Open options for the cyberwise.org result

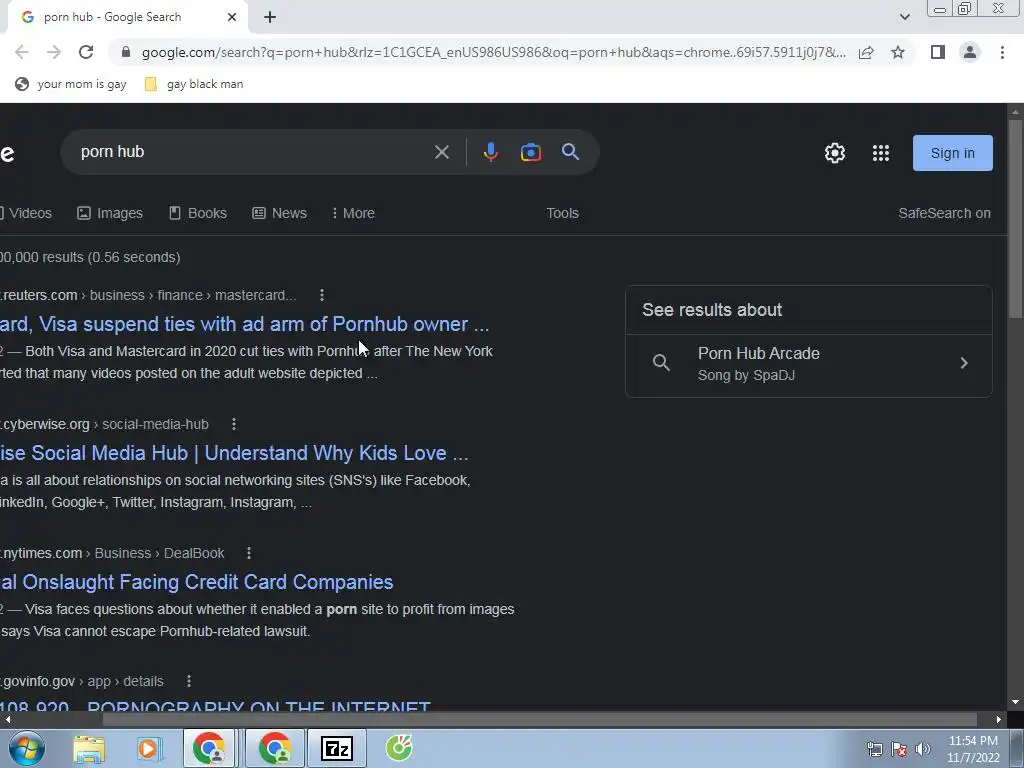click(x=234, y=424)
